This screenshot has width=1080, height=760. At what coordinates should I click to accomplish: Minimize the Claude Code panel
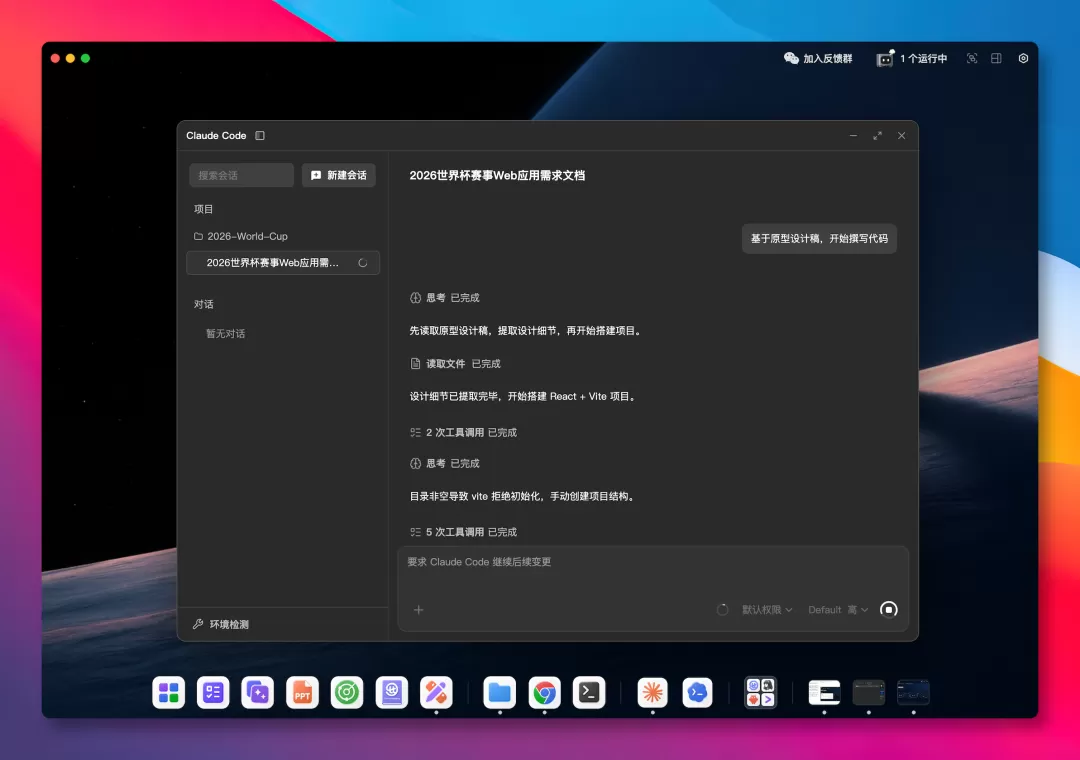click(853, 136)
